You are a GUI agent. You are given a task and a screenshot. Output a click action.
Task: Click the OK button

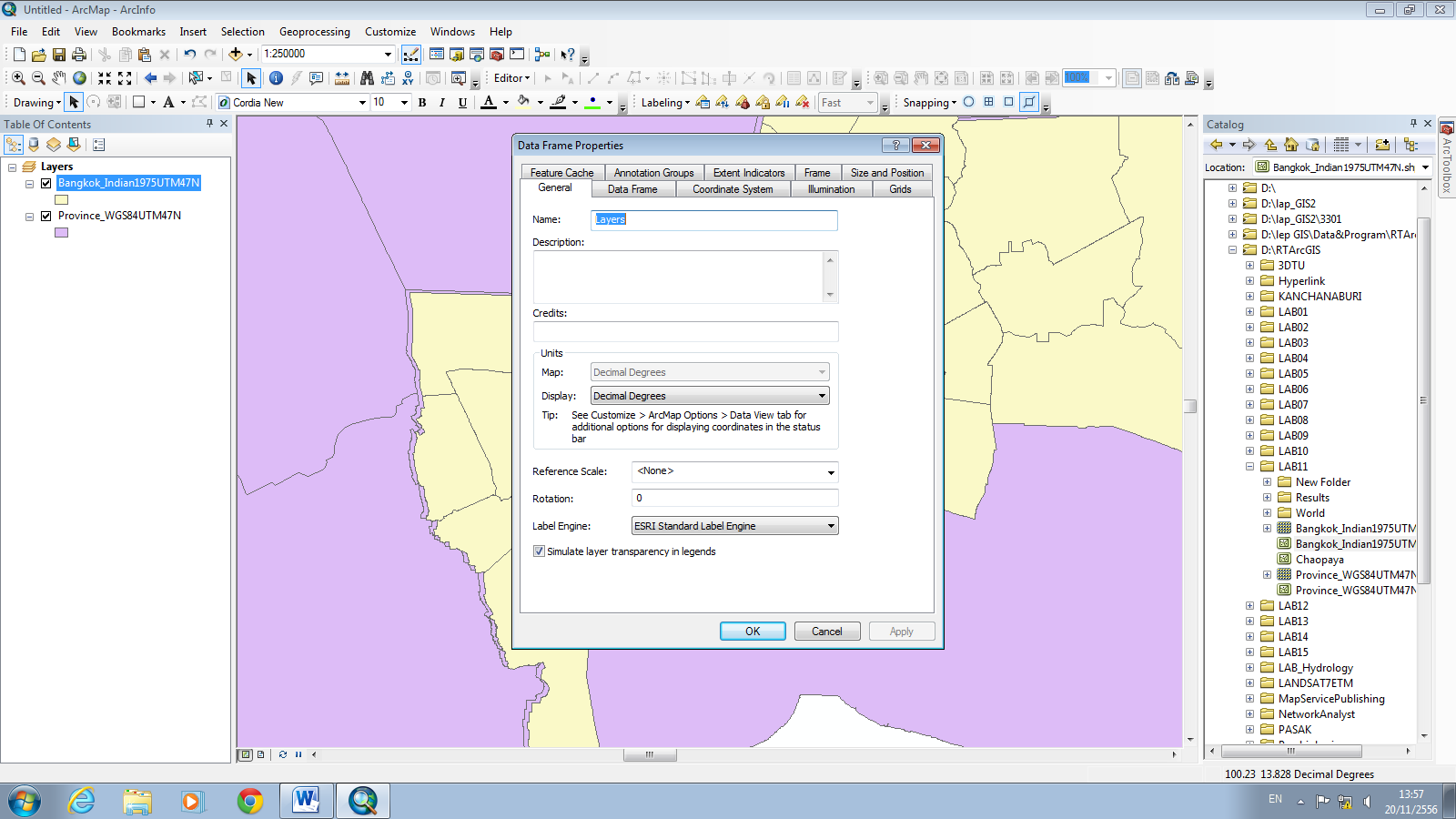[753, 631]
